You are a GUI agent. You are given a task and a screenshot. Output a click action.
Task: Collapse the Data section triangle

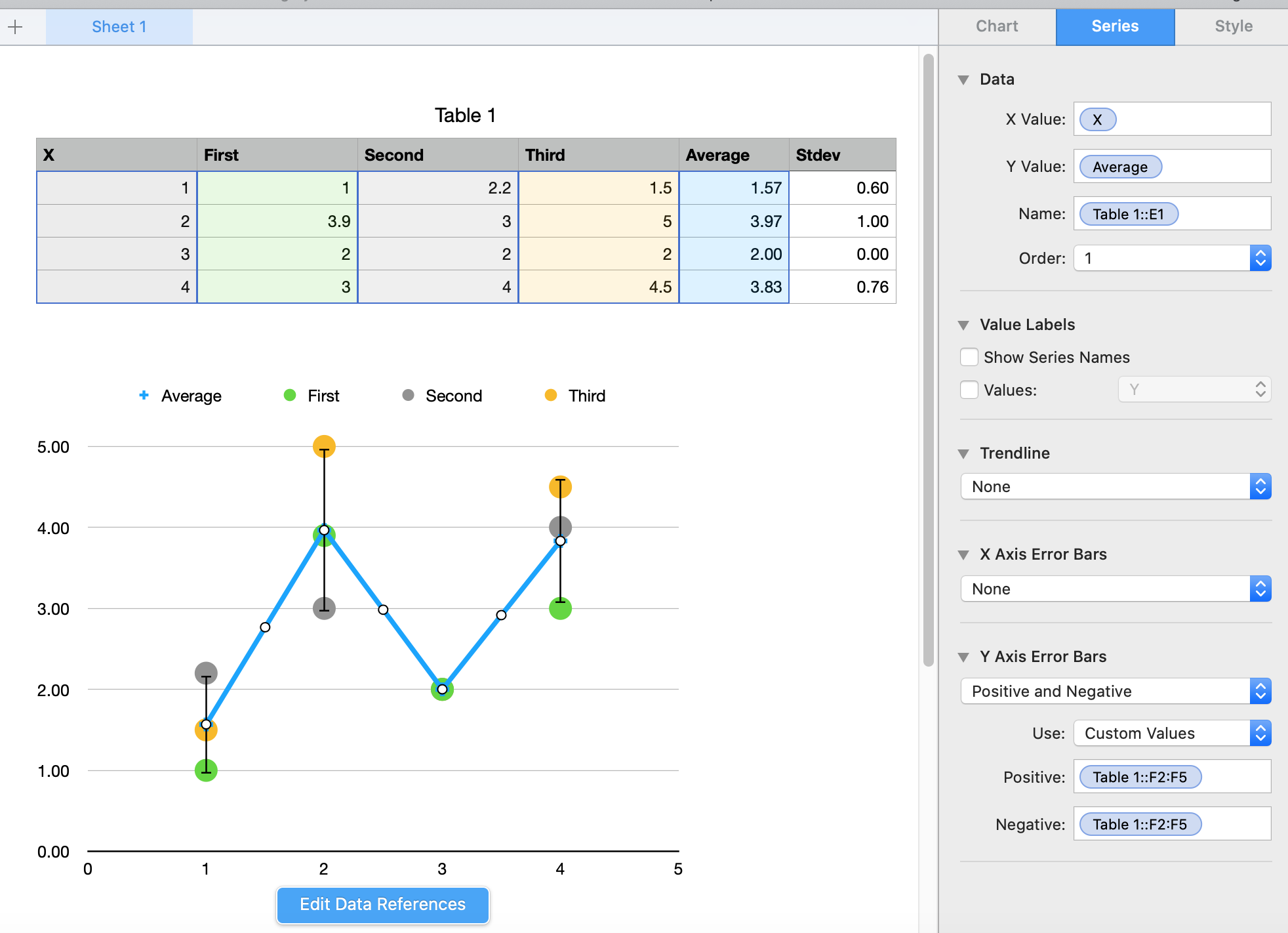[963, 80]
